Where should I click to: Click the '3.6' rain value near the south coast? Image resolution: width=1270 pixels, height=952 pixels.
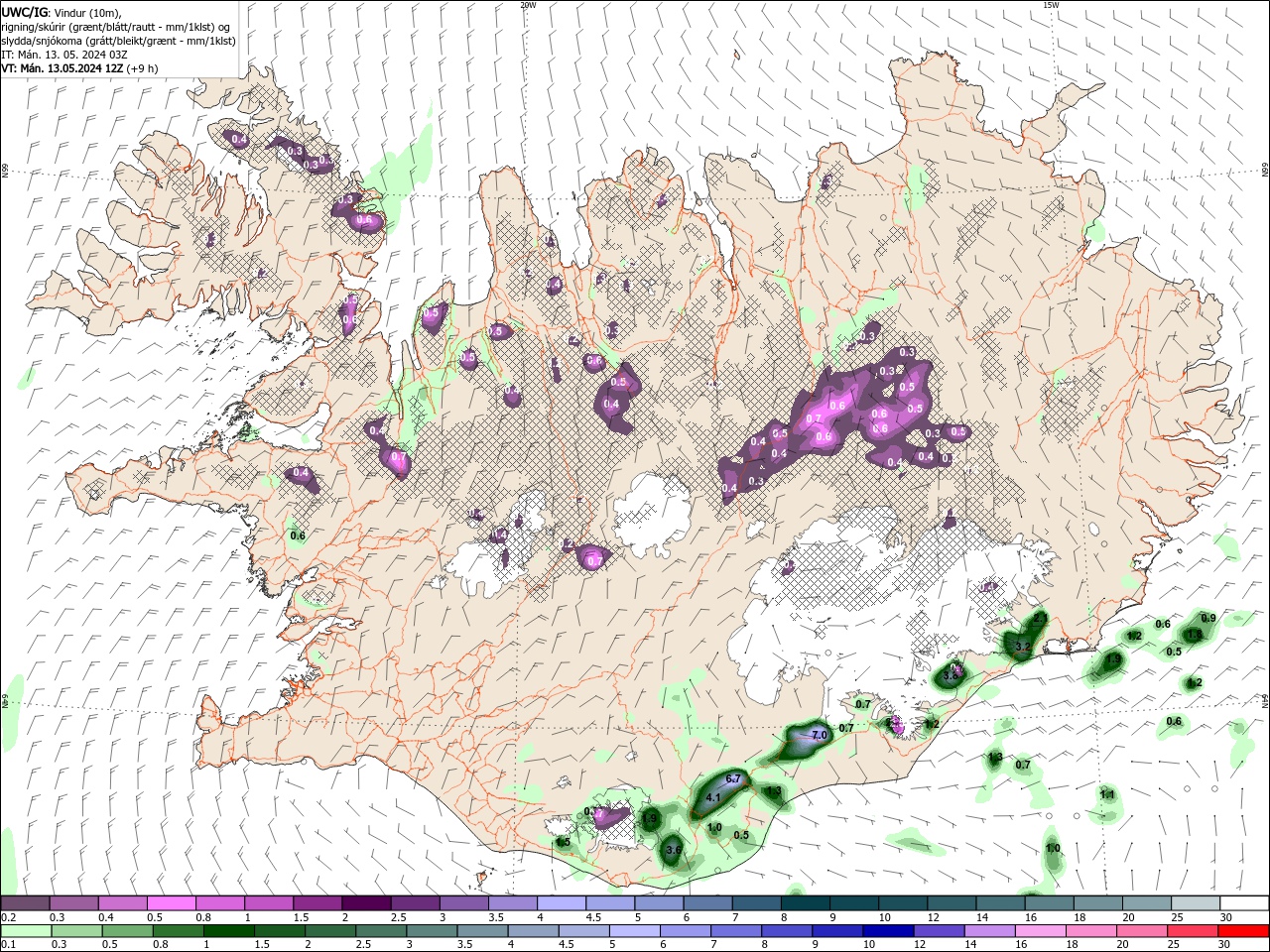(x=674, y=850)
